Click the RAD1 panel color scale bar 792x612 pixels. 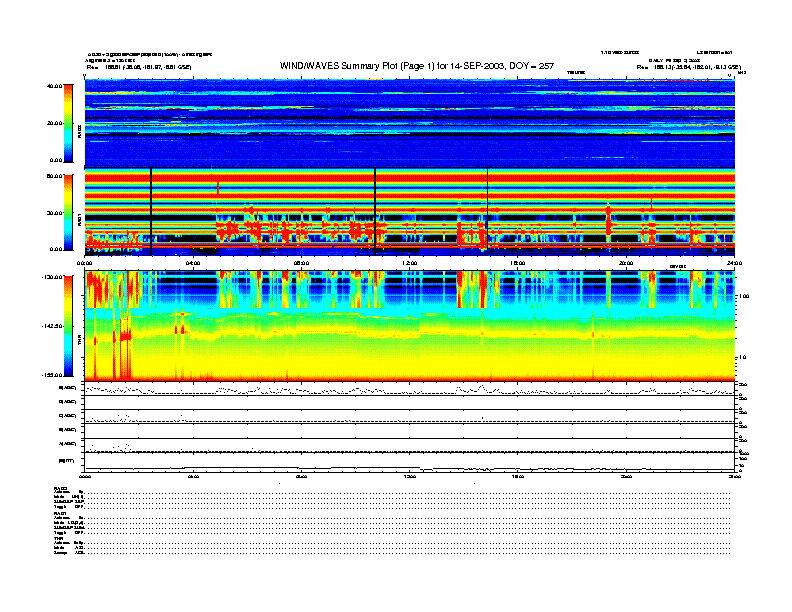(68, 213)
